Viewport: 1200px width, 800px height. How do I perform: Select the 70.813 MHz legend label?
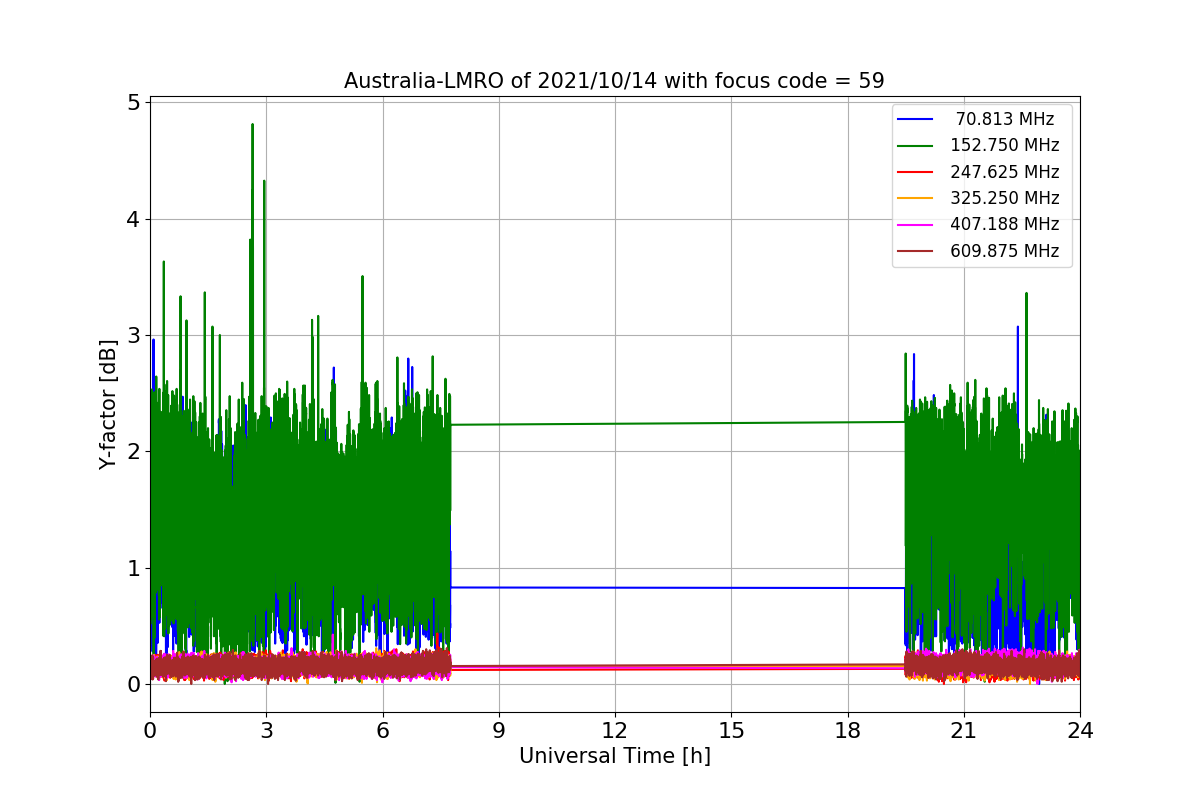(1005, 119)
